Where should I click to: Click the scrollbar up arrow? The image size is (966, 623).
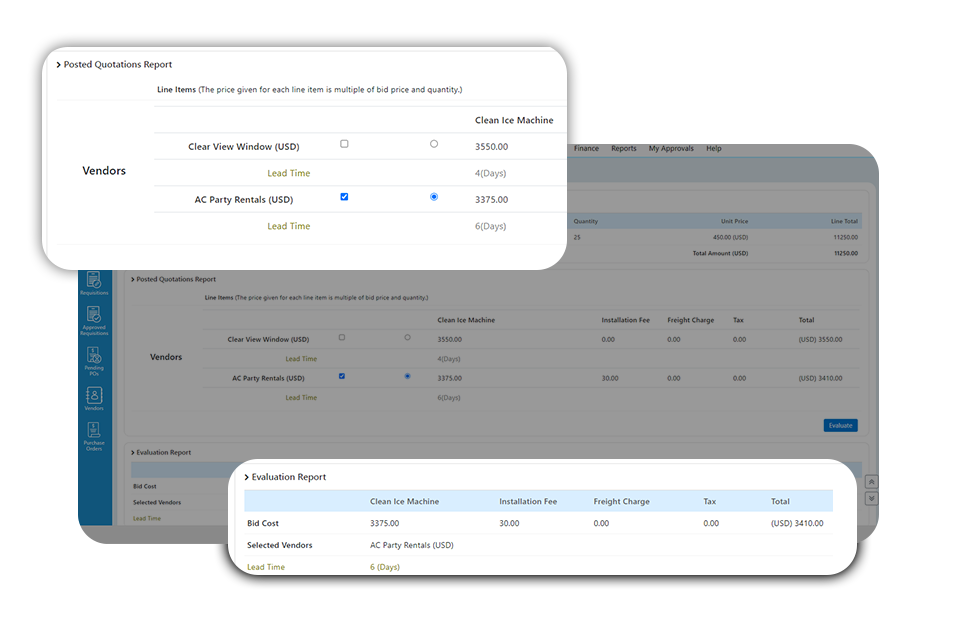click(871, 482)
